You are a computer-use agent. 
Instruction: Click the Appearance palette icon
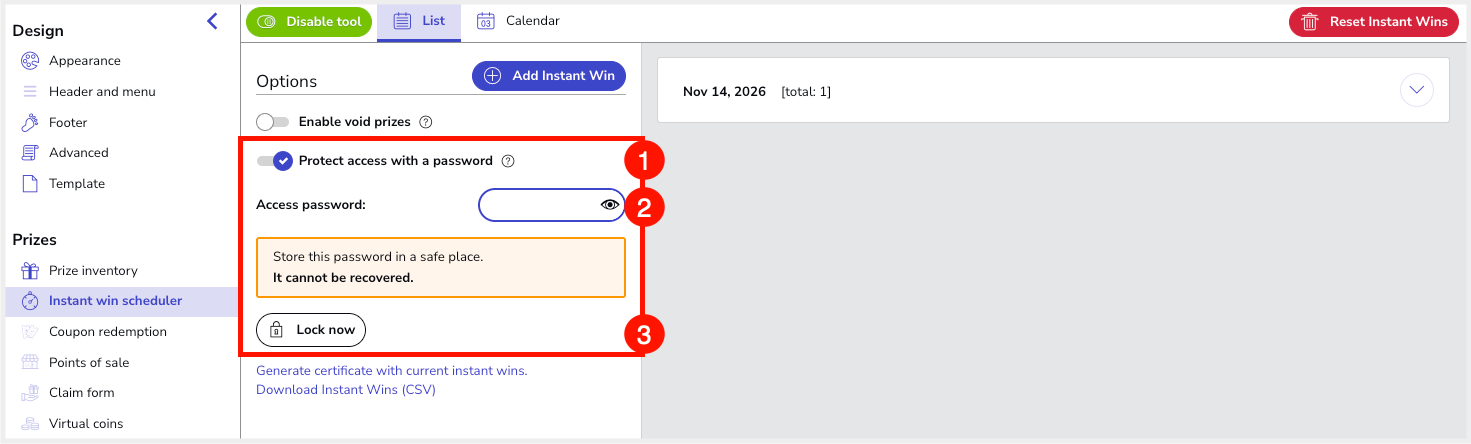point(30,61)
